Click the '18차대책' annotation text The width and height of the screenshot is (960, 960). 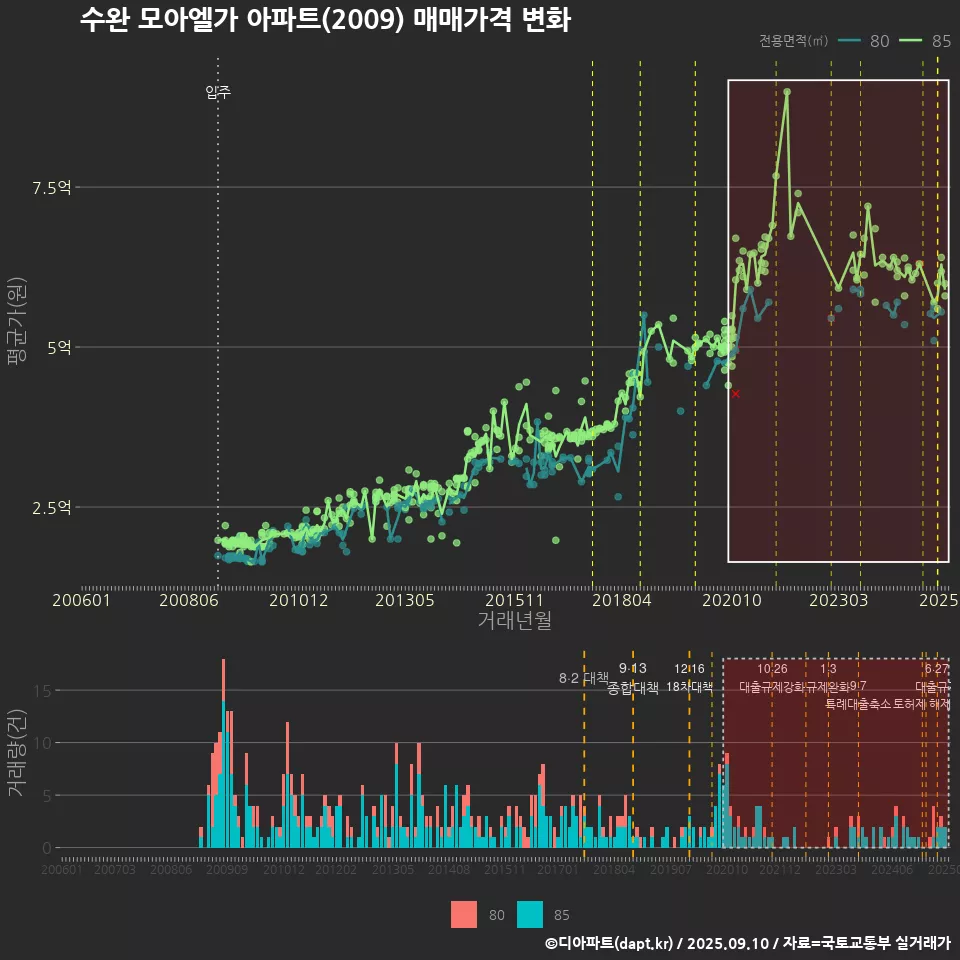click(689, 687)
